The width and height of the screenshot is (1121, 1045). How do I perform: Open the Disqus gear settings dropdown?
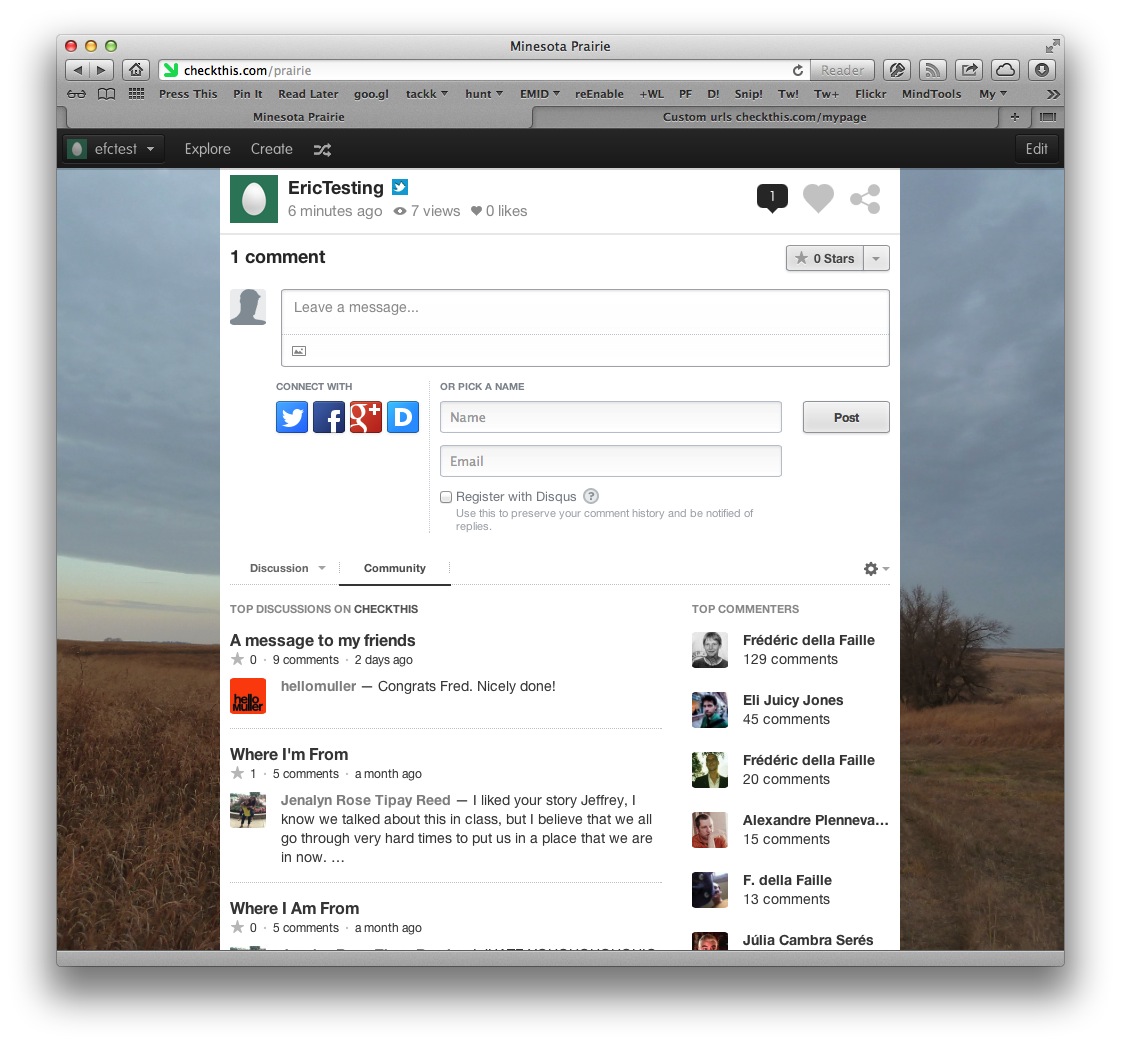click(876, 569)
